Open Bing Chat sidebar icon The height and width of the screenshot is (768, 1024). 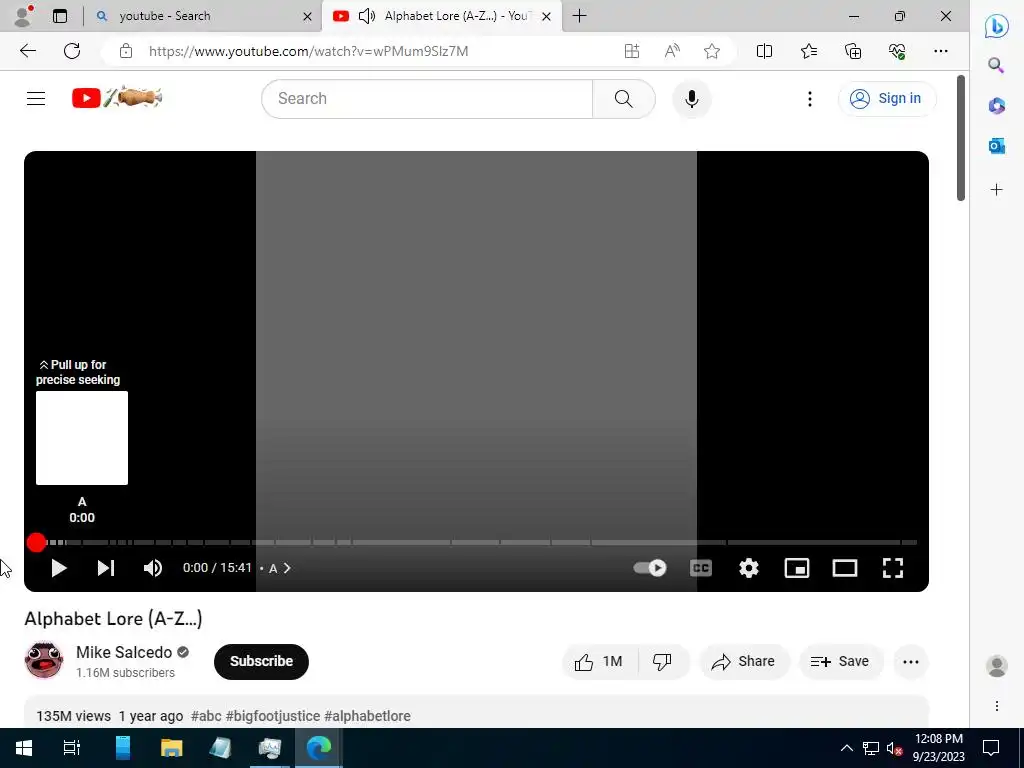point(997,26)
